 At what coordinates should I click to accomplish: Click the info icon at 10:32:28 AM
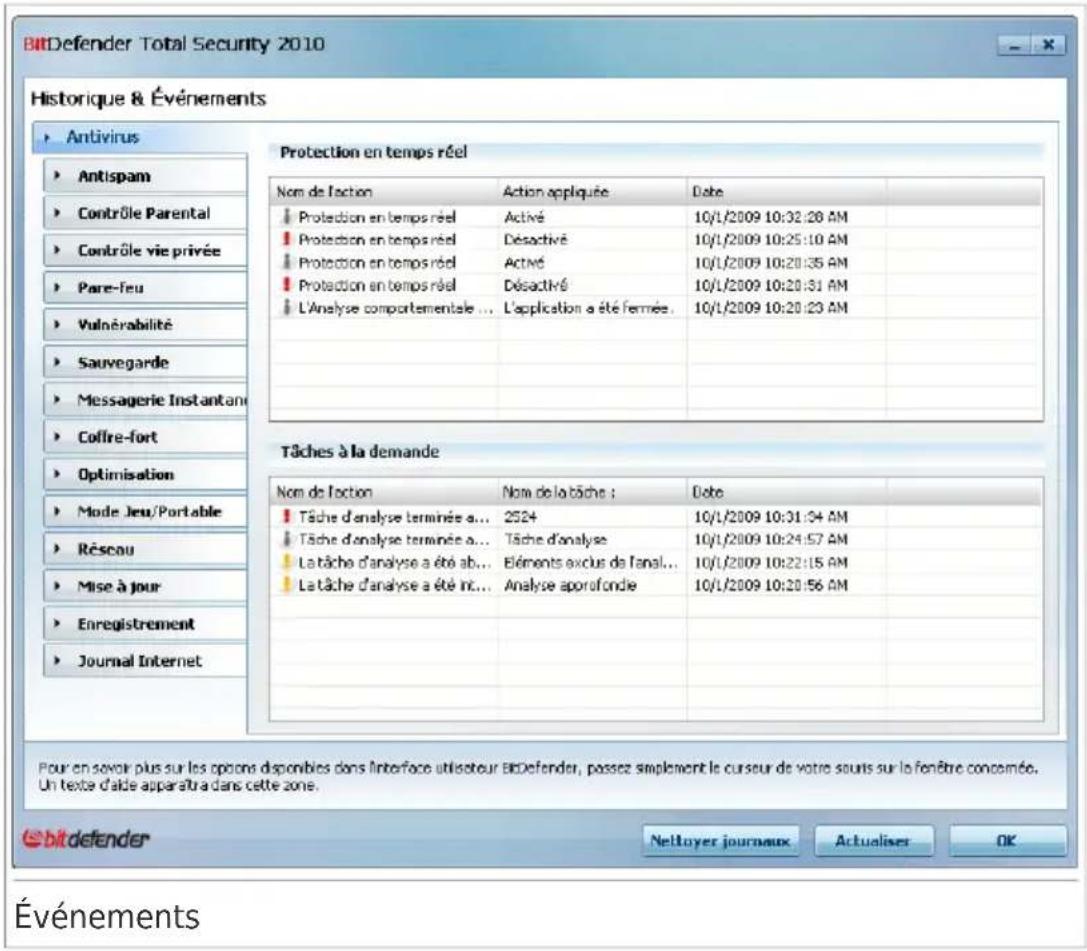tap(286, 216)
